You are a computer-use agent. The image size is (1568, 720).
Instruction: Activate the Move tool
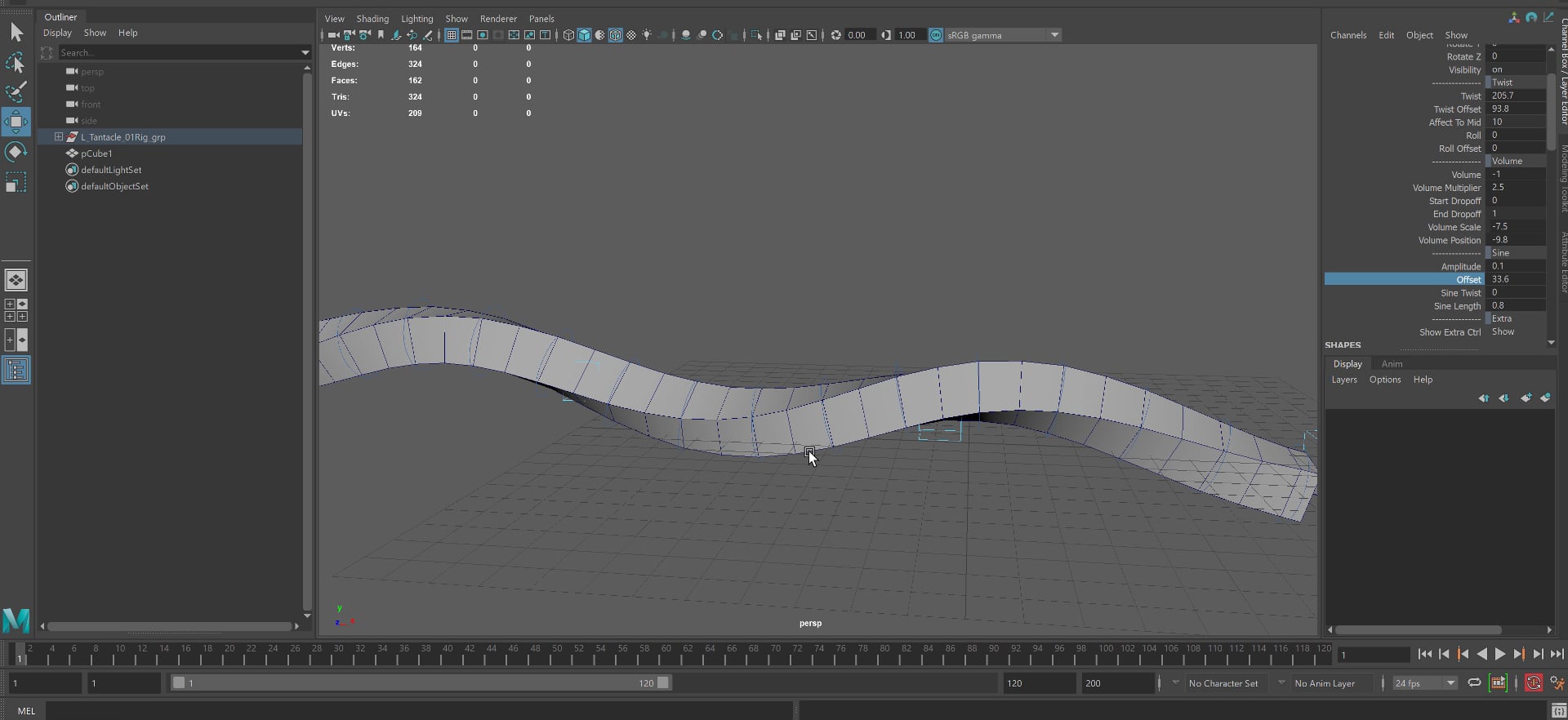click(x=16, y=122)
